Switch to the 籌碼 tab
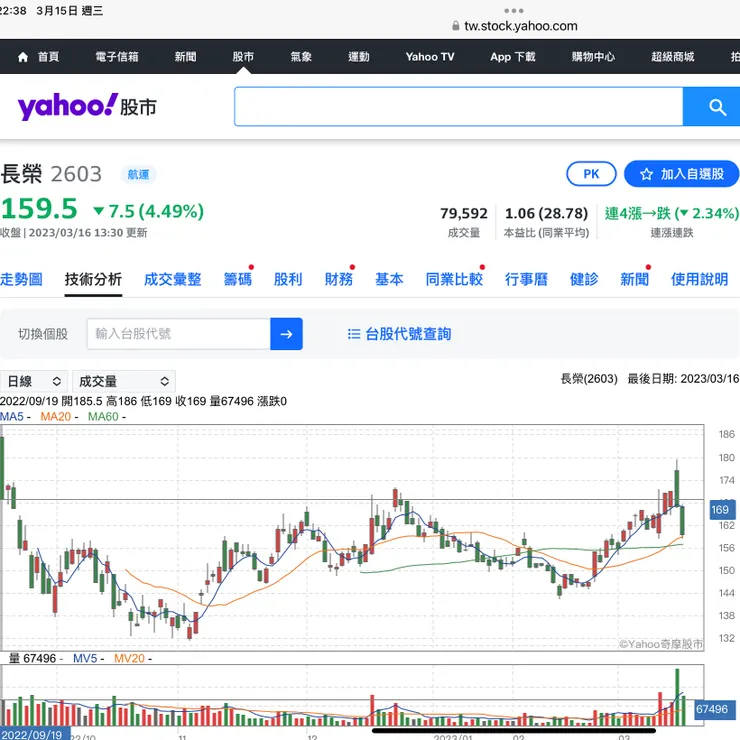 point(237,279)
